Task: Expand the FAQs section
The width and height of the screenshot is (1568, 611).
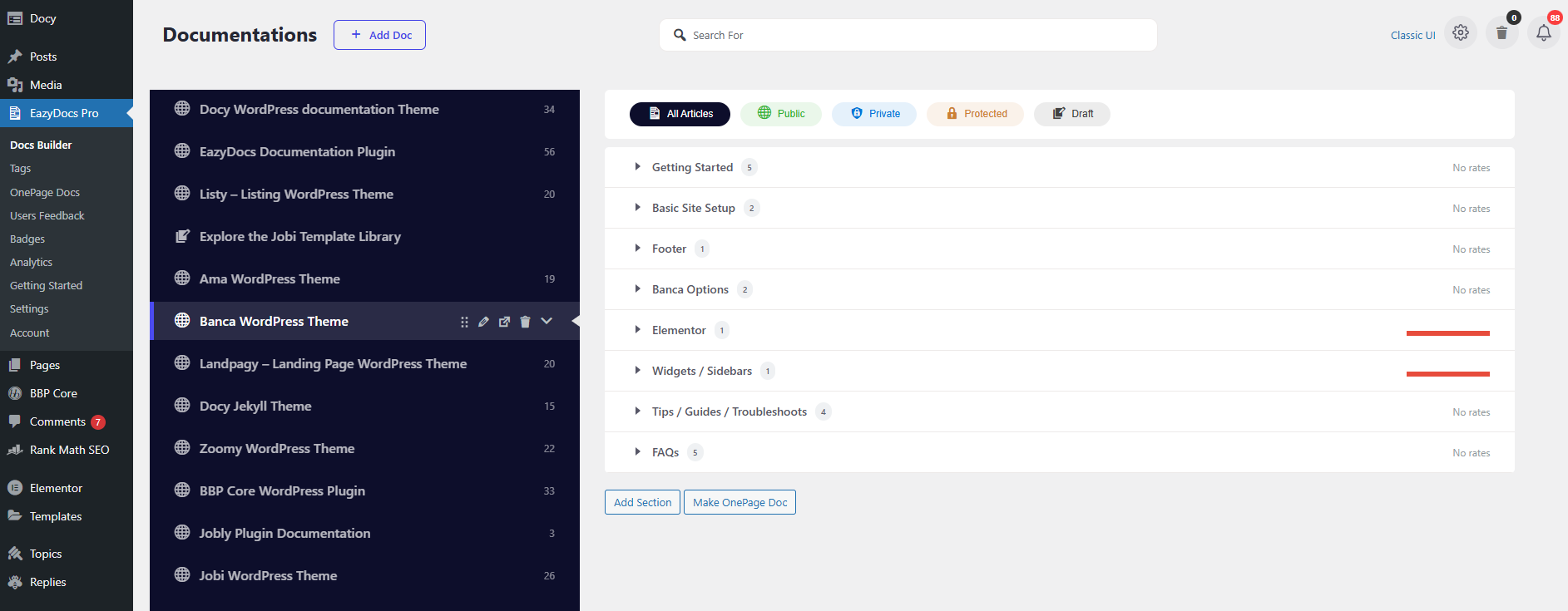Action: point(637,451)
